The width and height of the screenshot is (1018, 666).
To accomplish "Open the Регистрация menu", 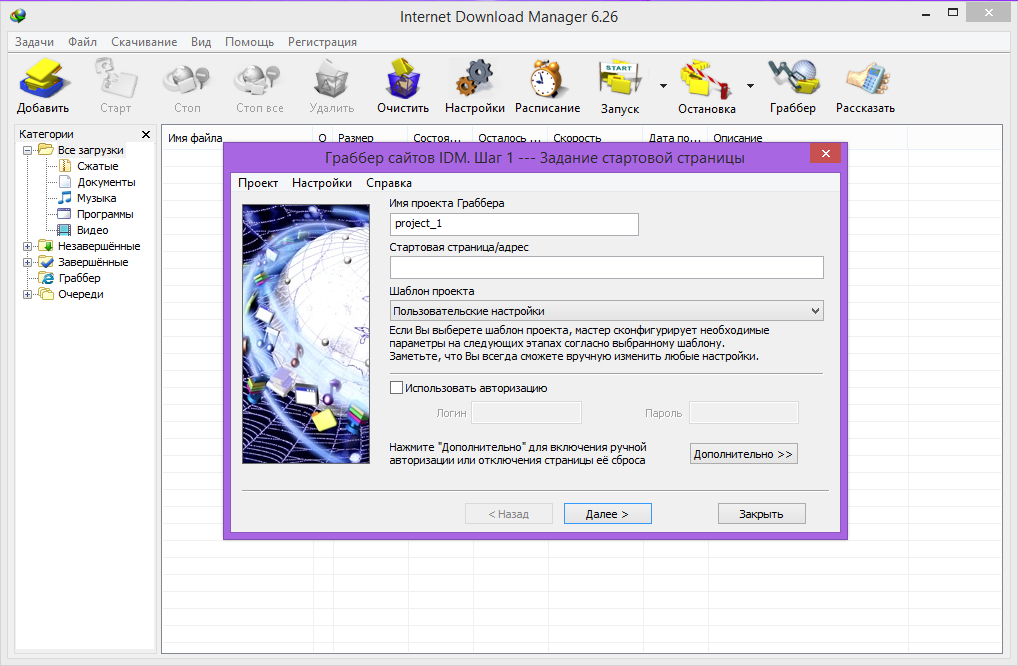I will 323,42.
